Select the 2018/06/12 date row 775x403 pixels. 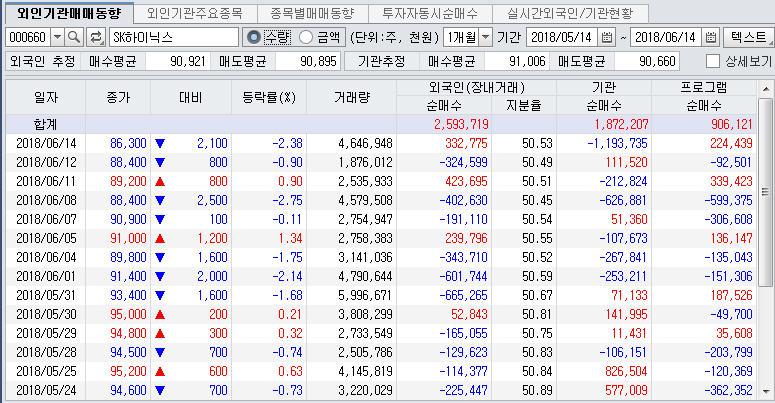click(x=381, y=162)
